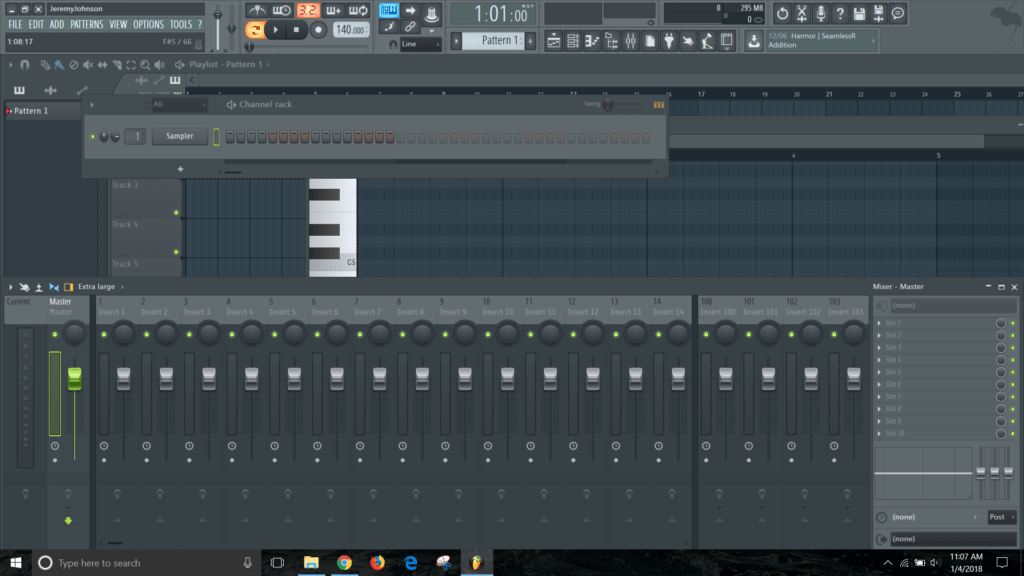Click the download news icon

point(754,41)
